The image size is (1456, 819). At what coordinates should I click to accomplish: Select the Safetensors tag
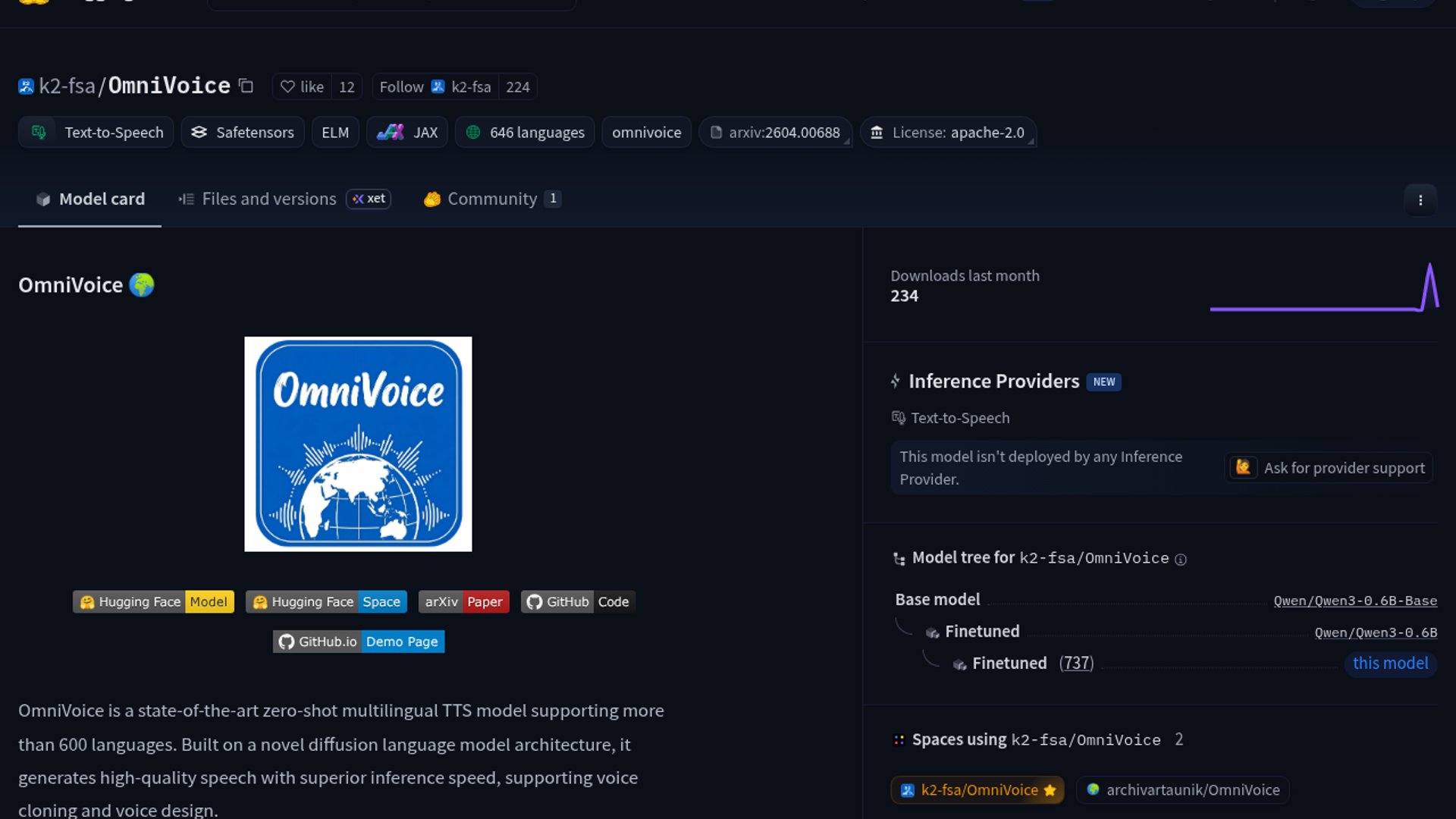pos(243,132)
